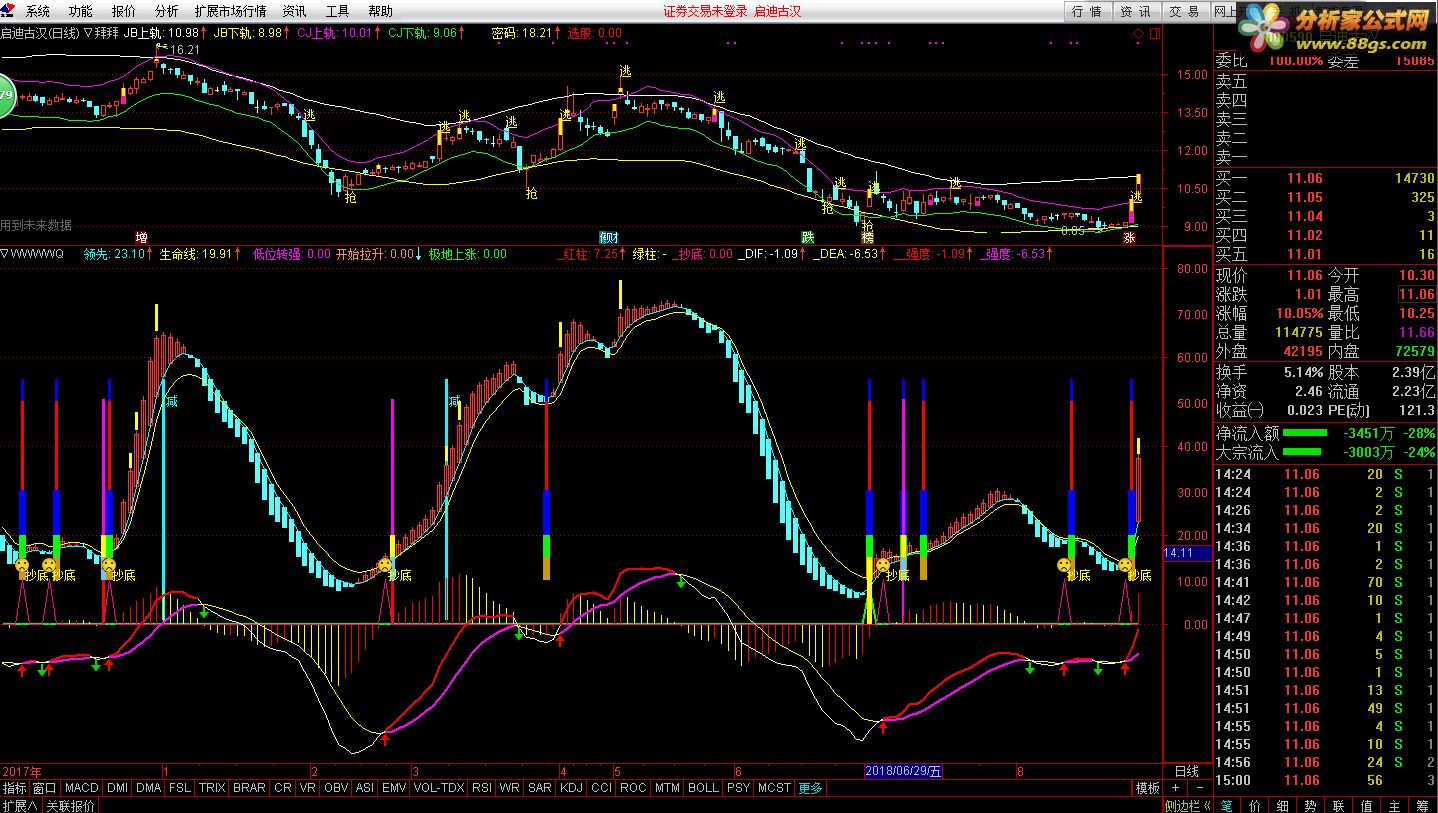Click the red square icon beside the diamond icon
Viewport: 1438px width, 813px height.
coord(1154,33)
